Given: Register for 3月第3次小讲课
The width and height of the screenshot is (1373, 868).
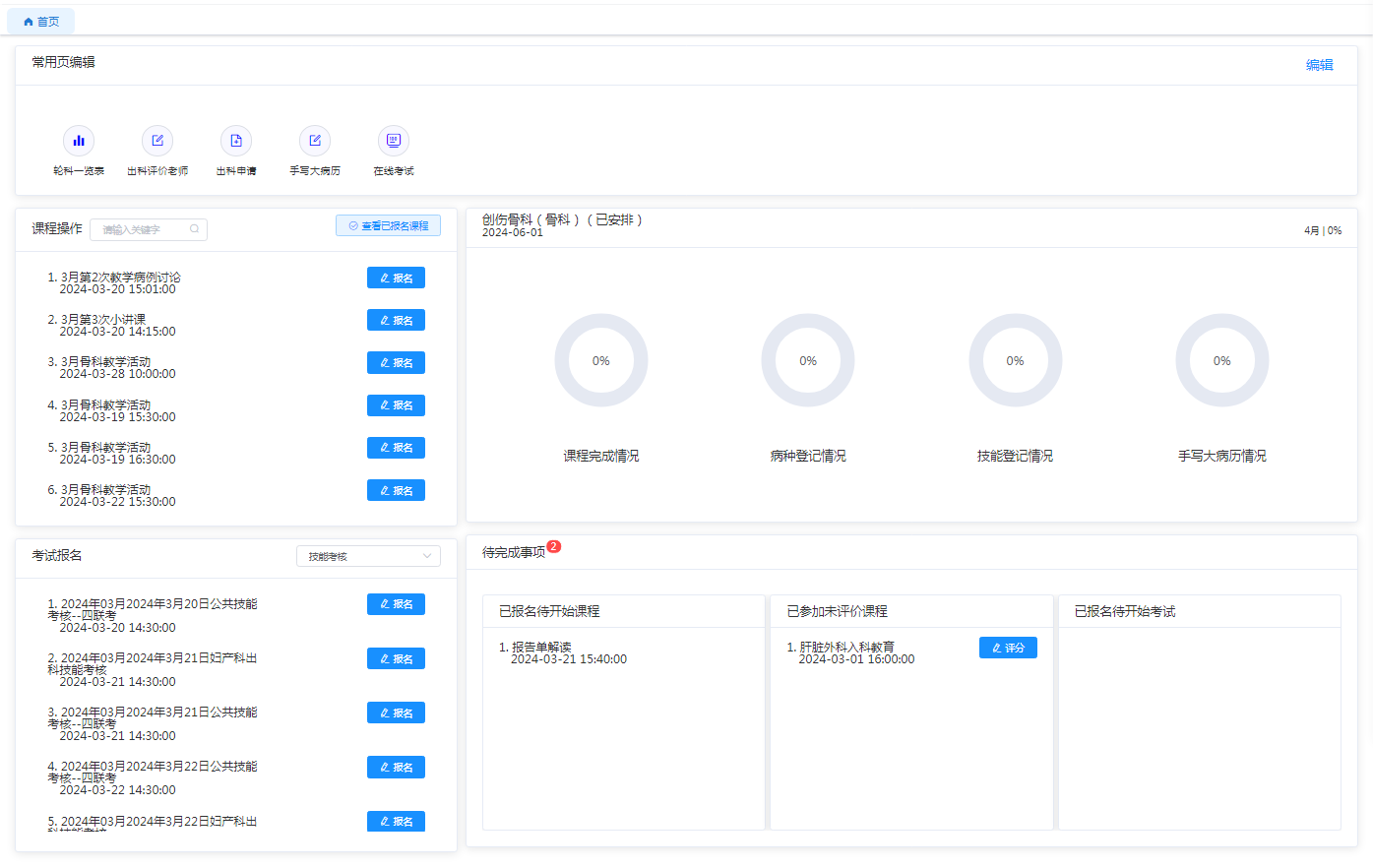Looking at the screenshot, I should tap(396, 320).
